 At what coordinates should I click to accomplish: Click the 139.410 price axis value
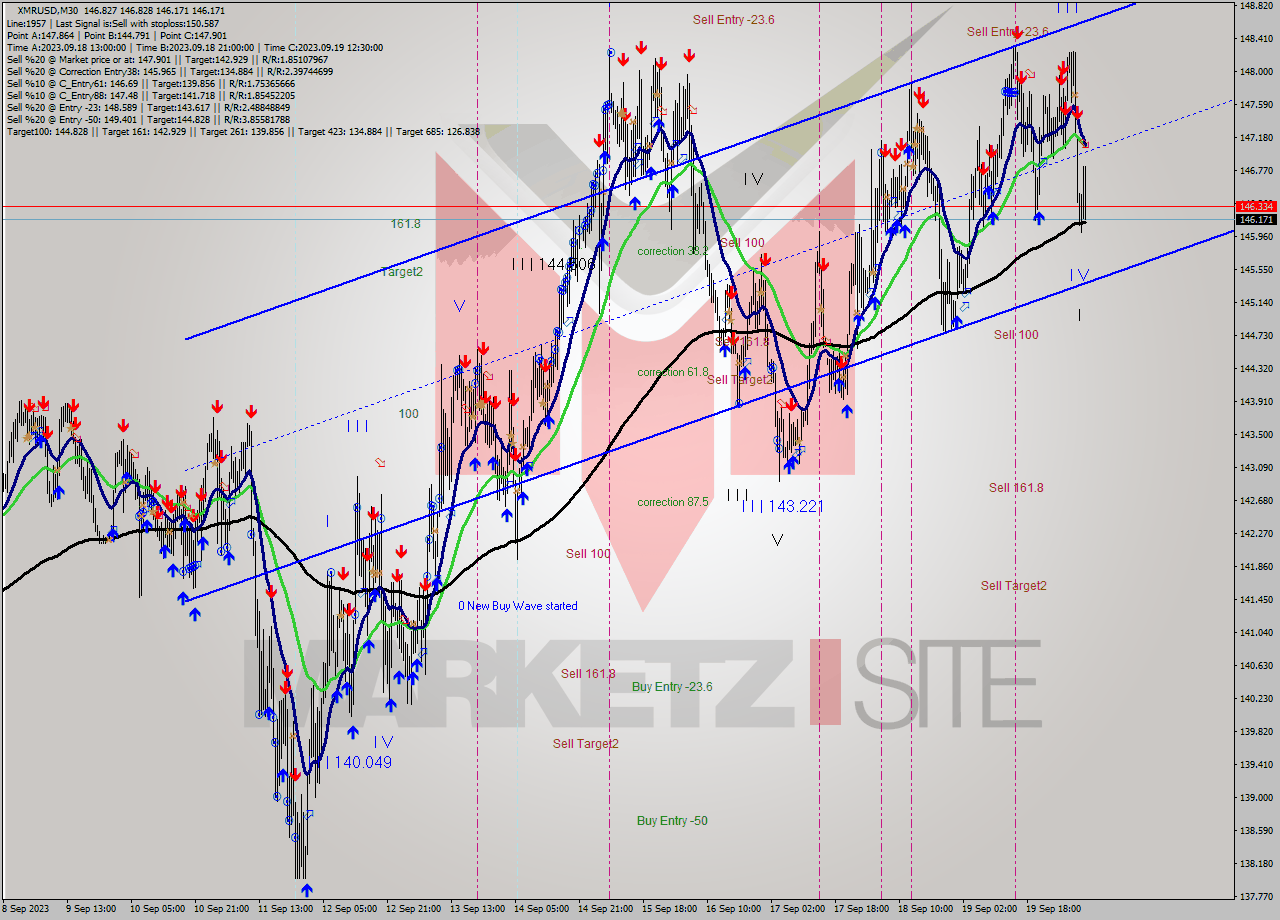pyautogui.click(x=1256, y=765)
